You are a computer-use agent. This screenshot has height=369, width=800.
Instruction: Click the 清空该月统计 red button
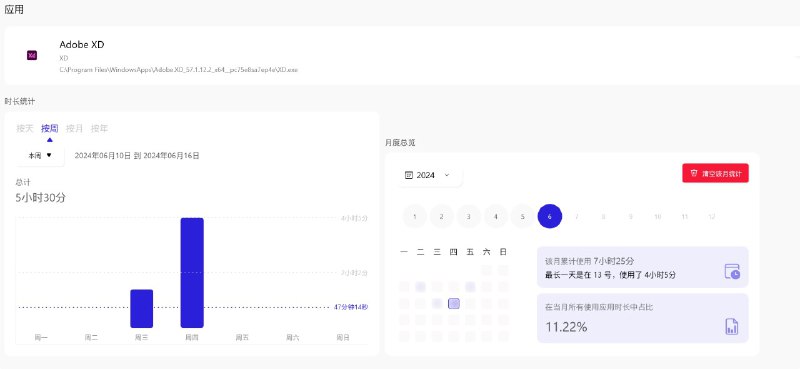click(715, 173)
